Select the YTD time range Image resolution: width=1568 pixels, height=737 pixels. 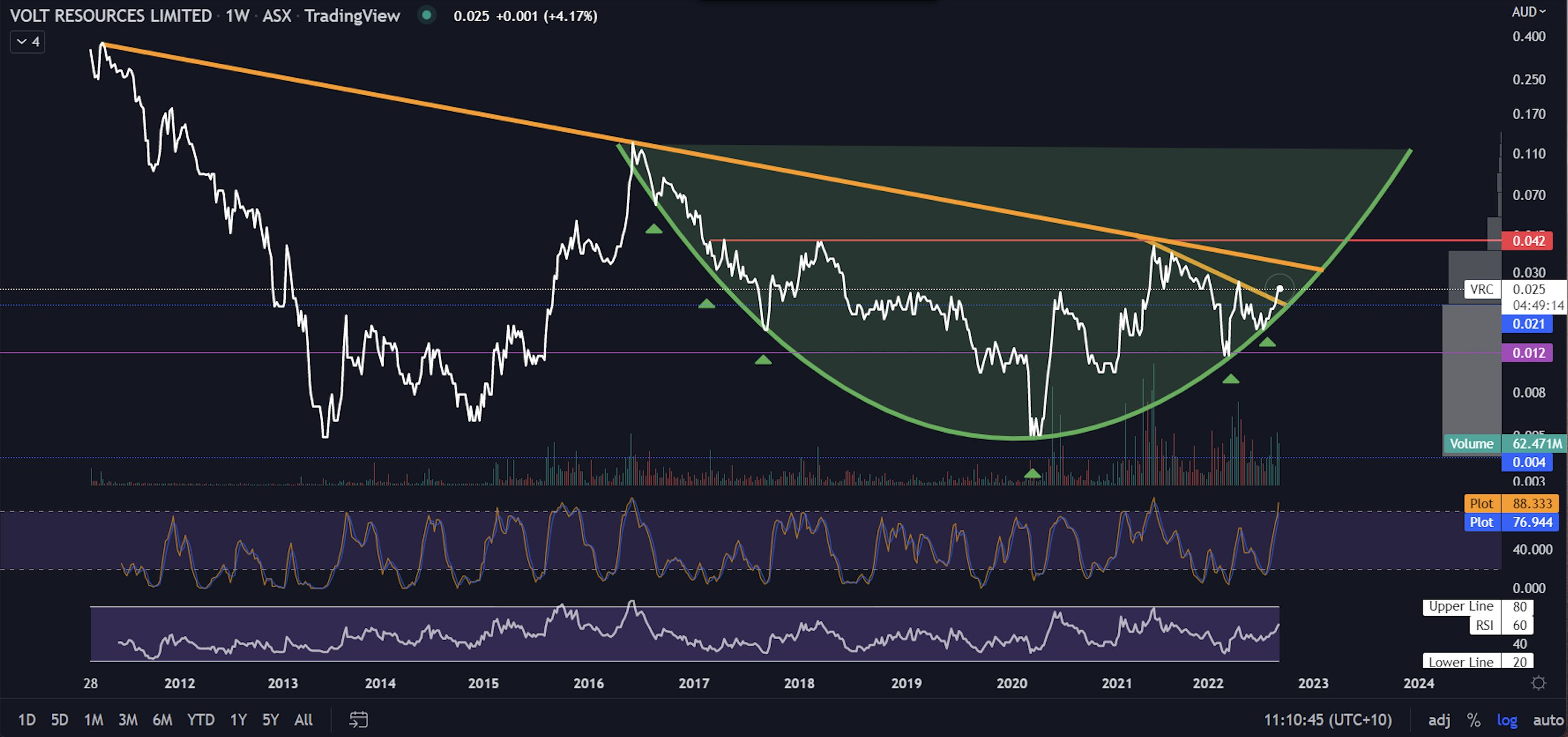pyautogui.click(x=200, y=720)
